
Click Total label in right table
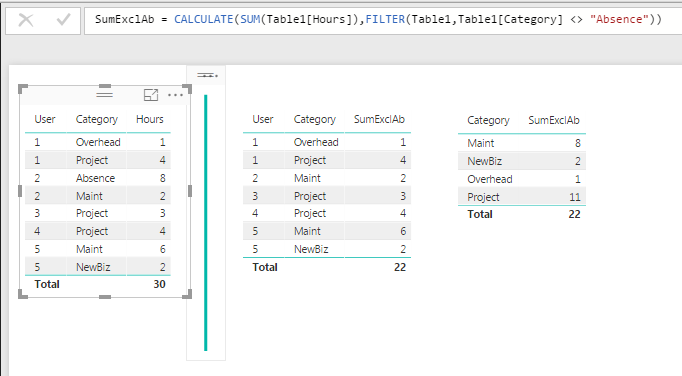click(480, 214)
